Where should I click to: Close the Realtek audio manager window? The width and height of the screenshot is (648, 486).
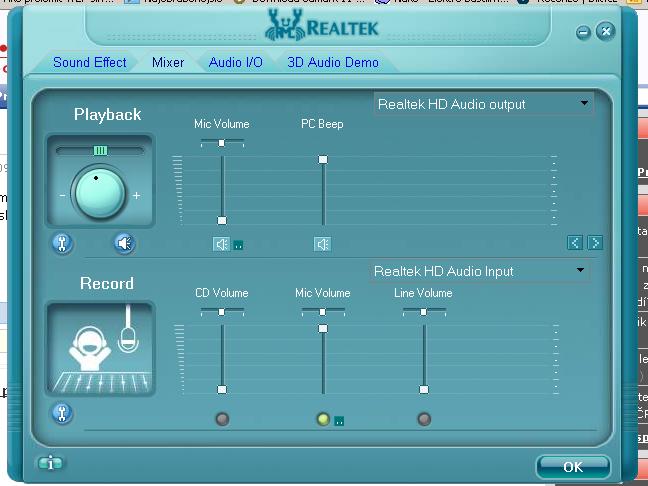[x=605, y=31]
